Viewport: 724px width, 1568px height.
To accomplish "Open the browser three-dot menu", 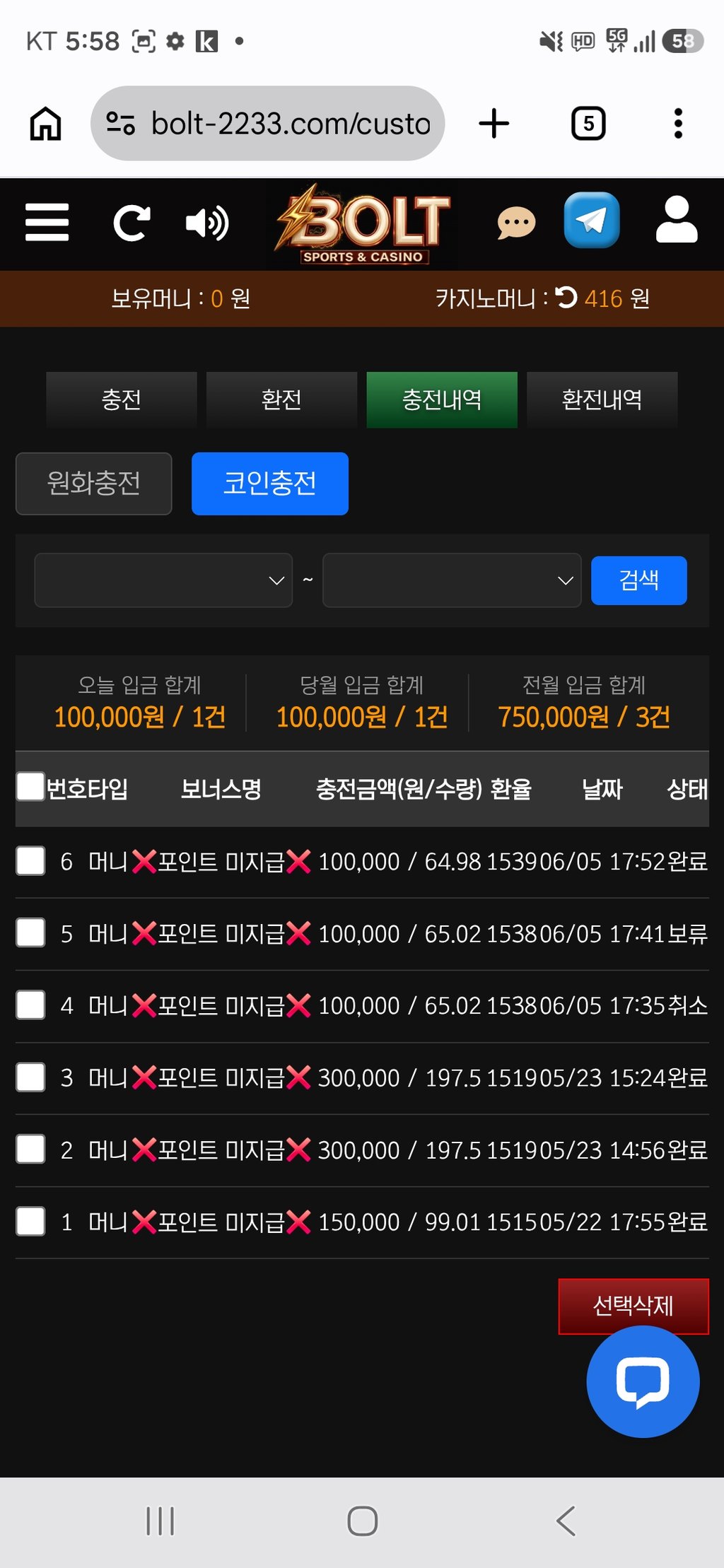I will point(678,124).
